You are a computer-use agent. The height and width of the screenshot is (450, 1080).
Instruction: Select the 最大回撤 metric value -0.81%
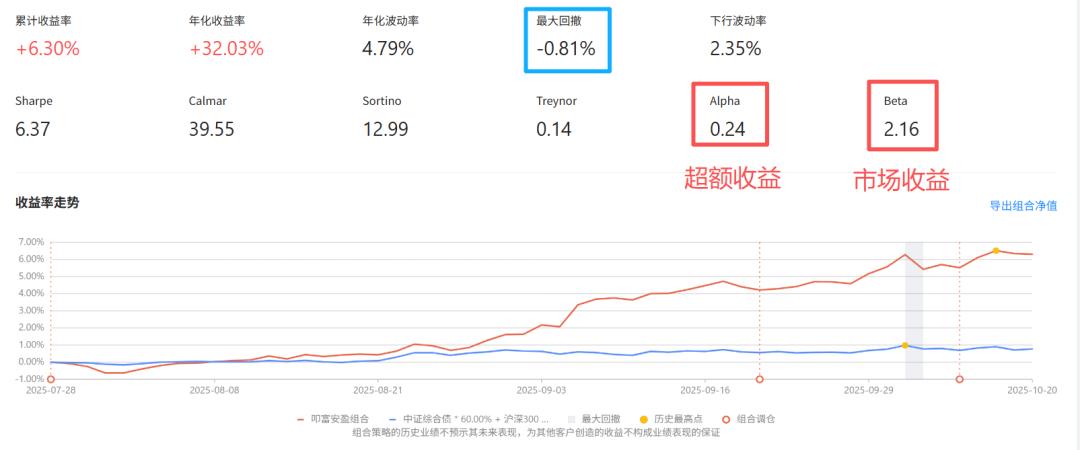[x=566, y=48]
